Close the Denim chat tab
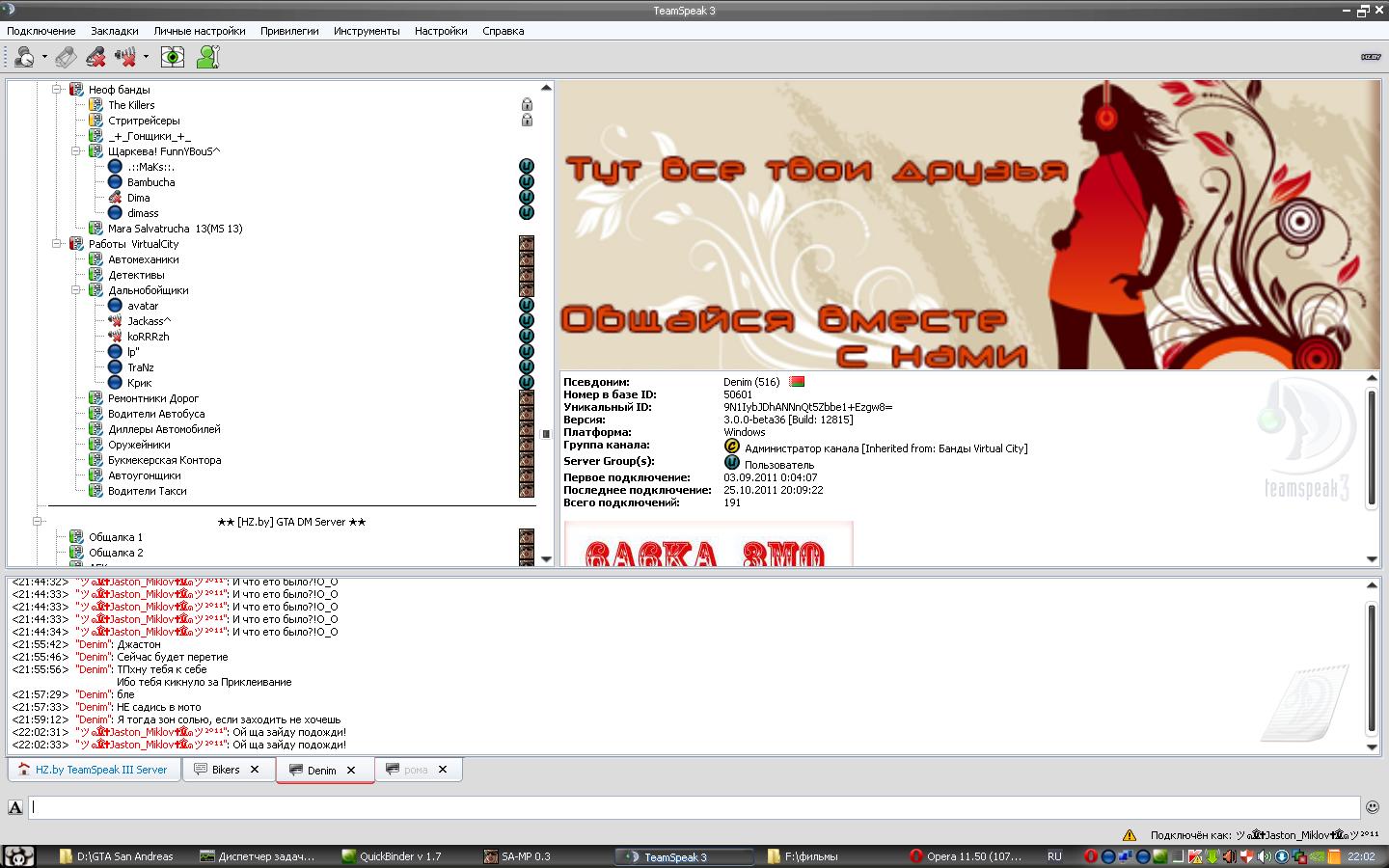 click(351, 771)
